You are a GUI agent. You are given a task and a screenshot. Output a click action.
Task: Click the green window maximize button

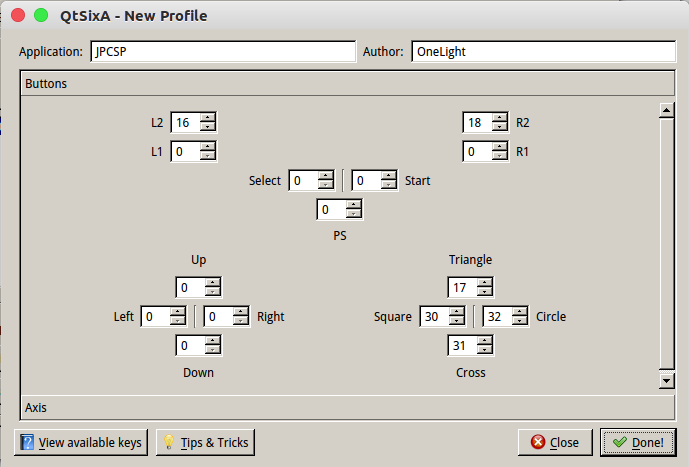coord(40,16)
